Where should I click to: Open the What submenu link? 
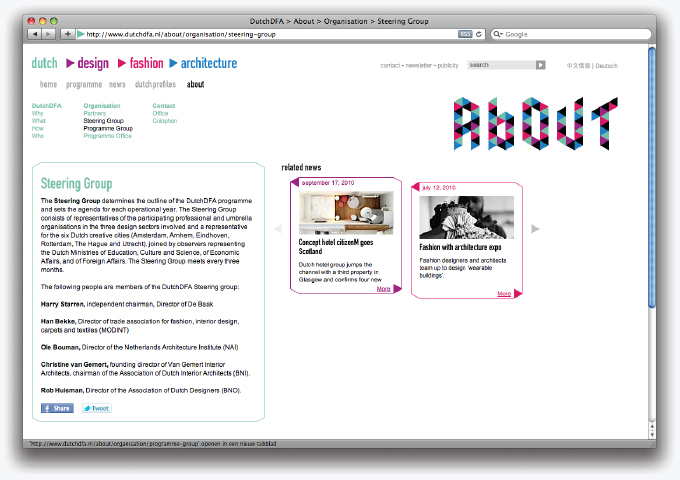pos(39,121)
